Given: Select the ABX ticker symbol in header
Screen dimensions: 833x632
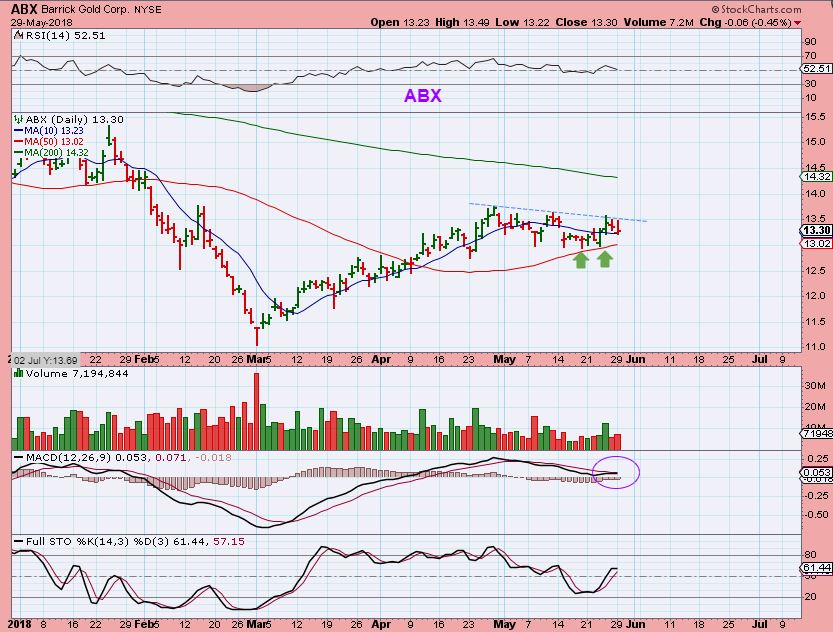Looking at the screenshot, I should [24, 9].
